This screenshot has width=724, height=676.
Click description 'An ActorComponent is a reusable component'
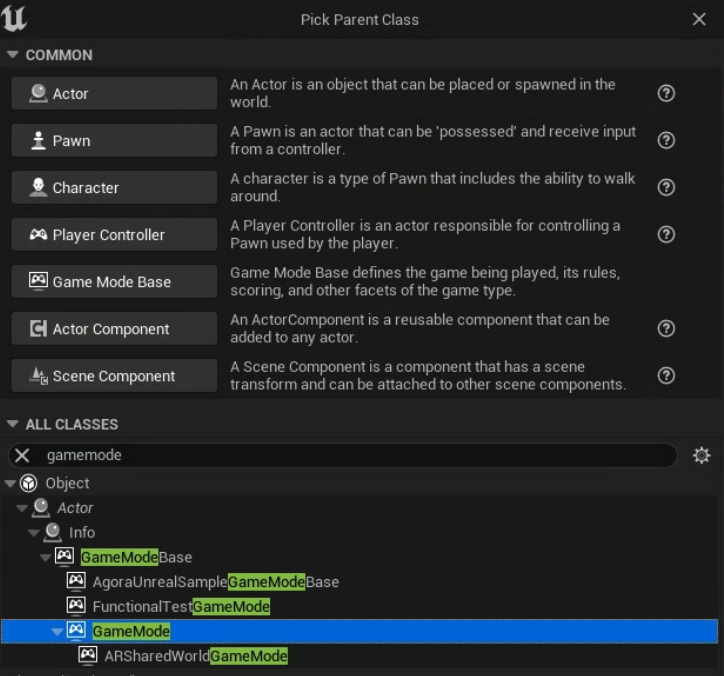click(x=420, y=329)
